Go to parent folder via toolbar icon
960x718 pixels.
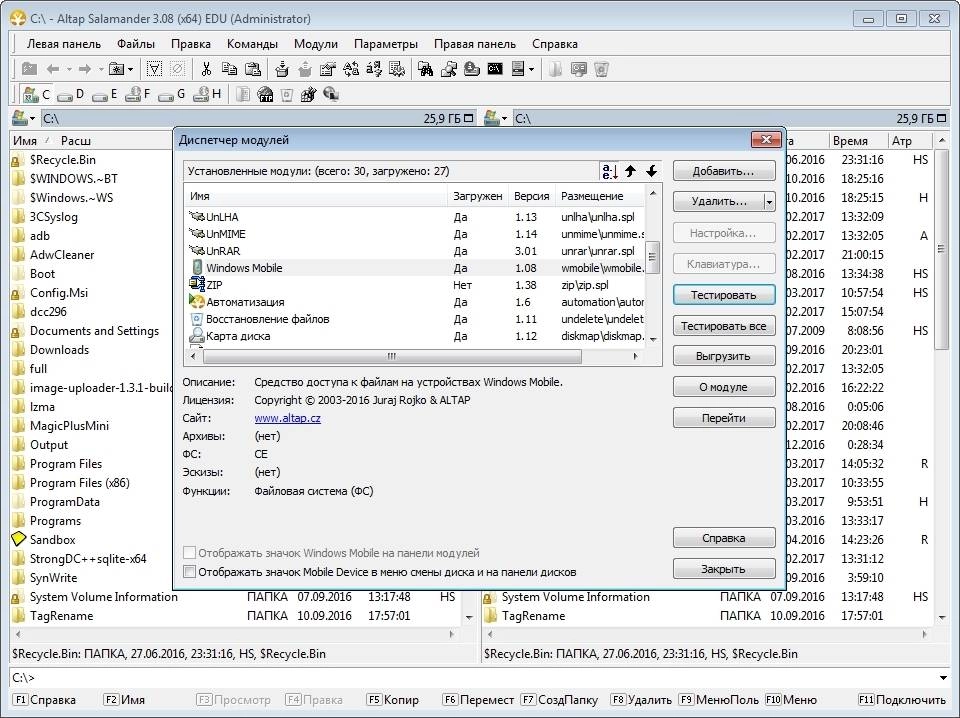[x=29, y=69]
